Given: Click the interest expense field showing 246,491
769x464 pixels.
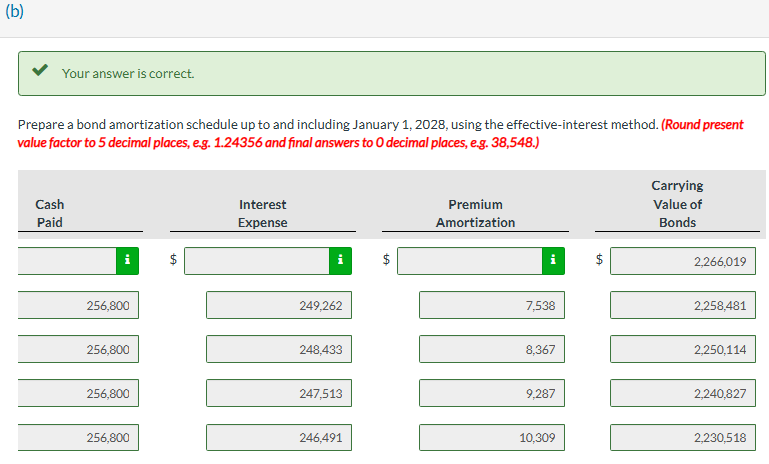Looking at the screenshot, I should pos(279,437).
